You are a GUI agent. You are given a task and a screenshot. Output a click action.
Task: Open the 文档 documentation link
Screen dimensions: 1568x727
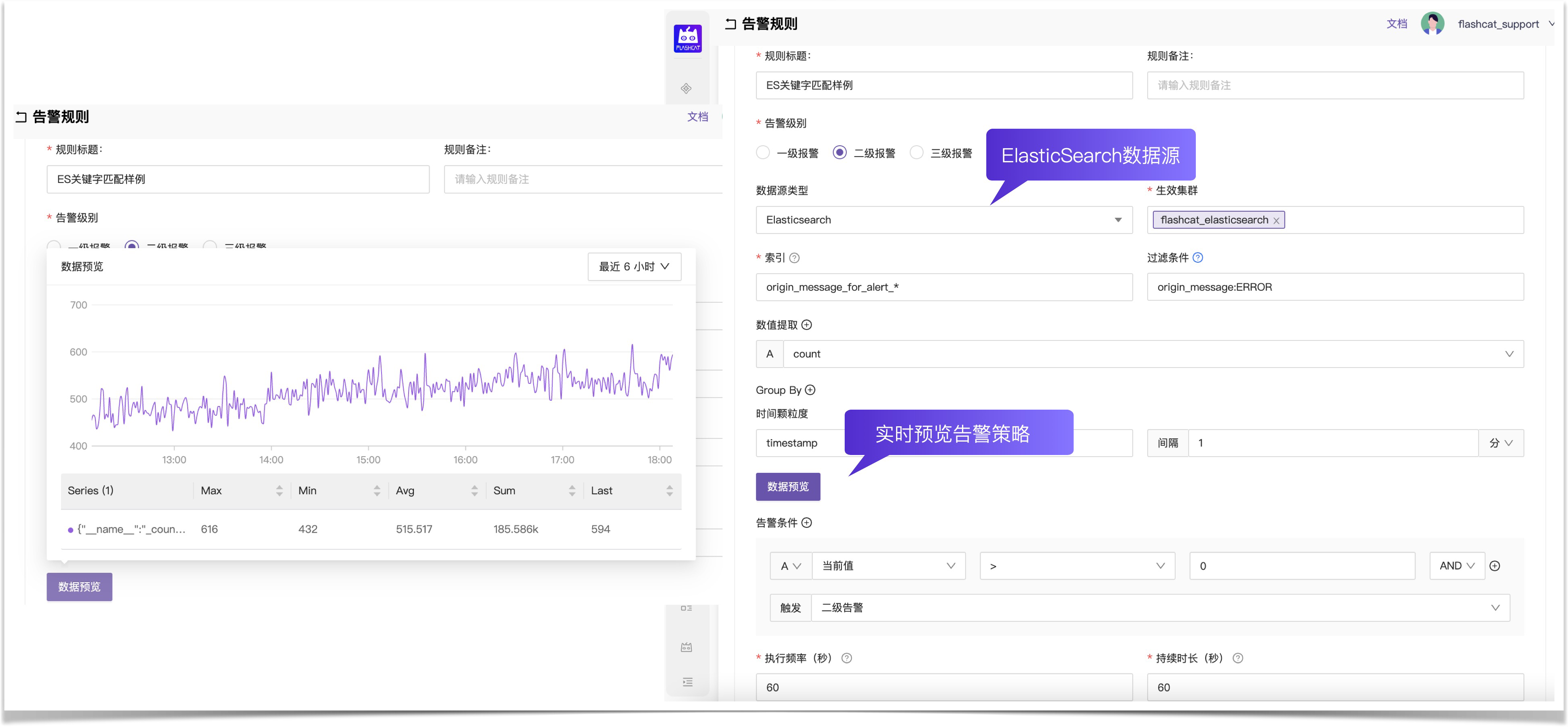[1397, 24]
